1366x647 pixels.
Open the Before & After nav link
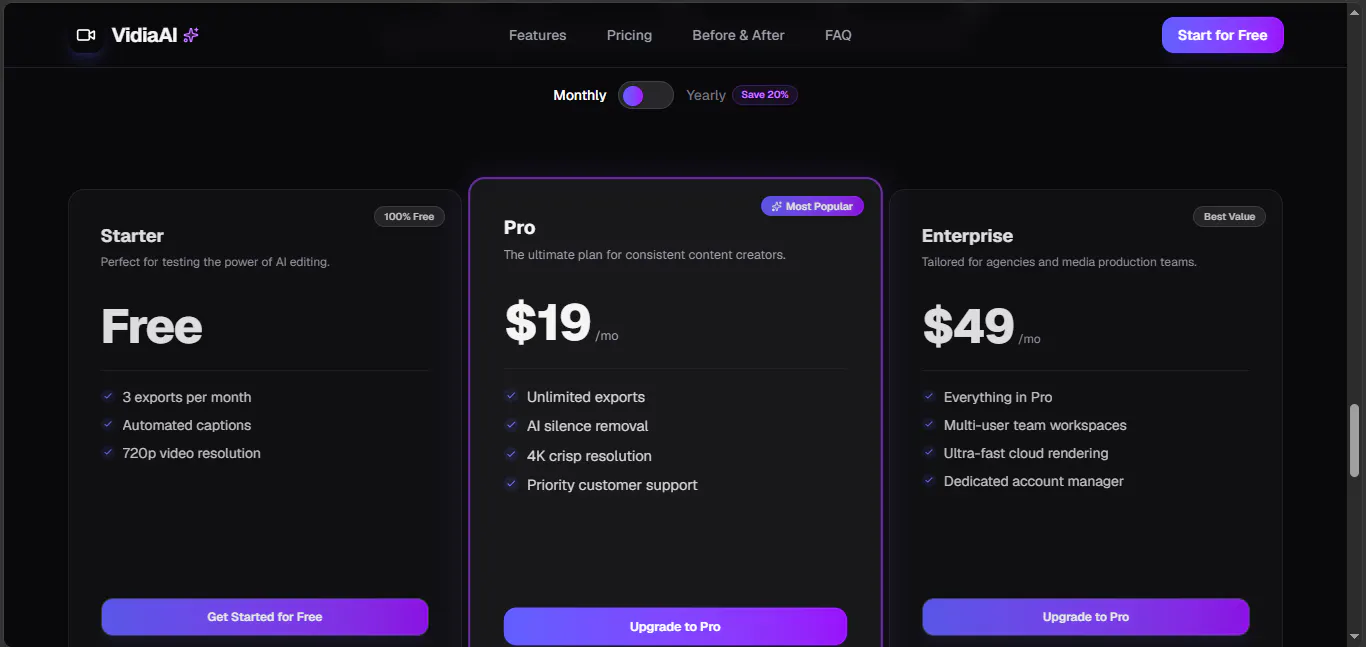click(738, 35)
